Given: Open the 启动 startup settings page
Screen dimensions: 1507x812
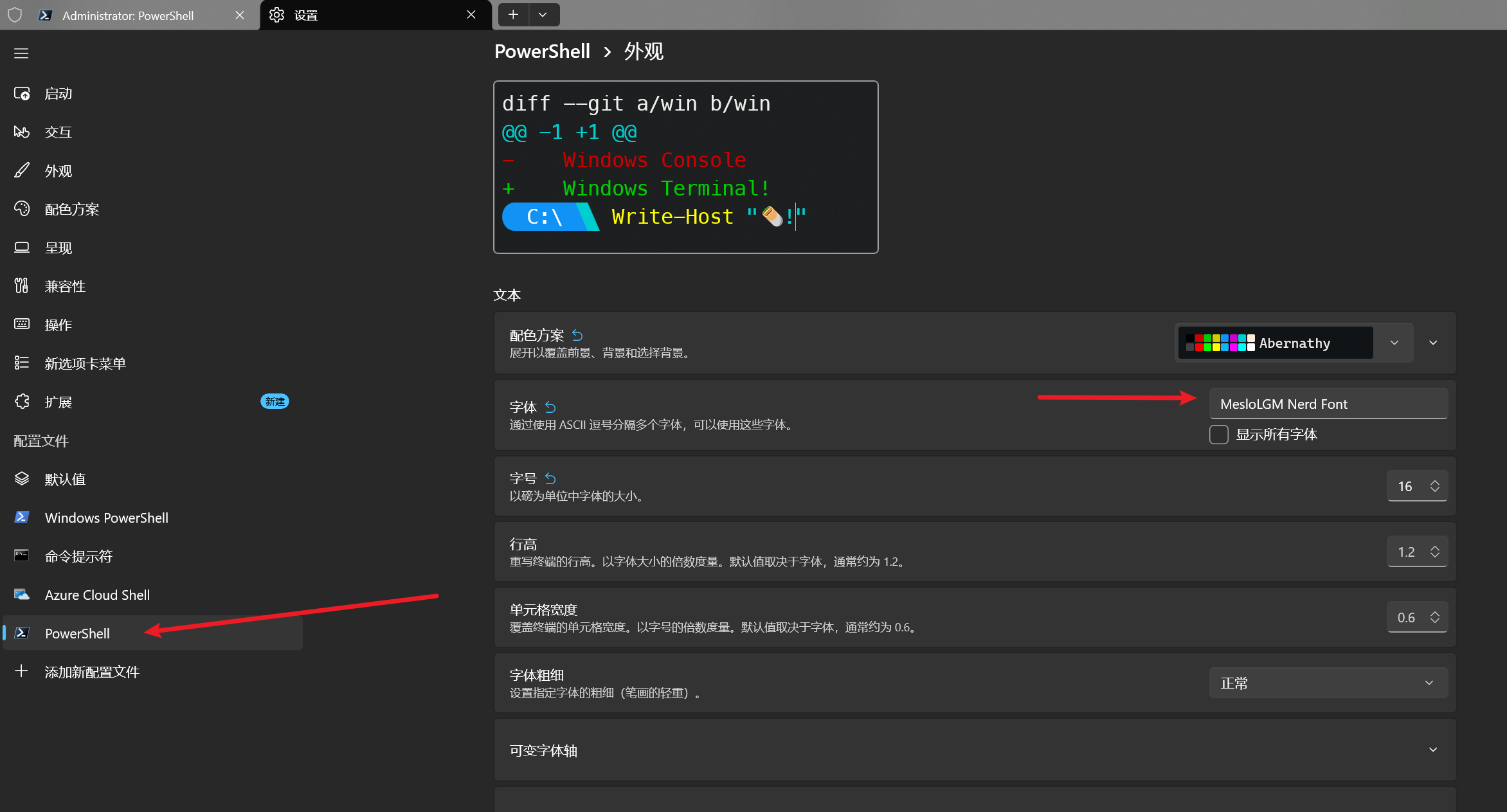Looking at the screenshot, I should pos(152,94).
